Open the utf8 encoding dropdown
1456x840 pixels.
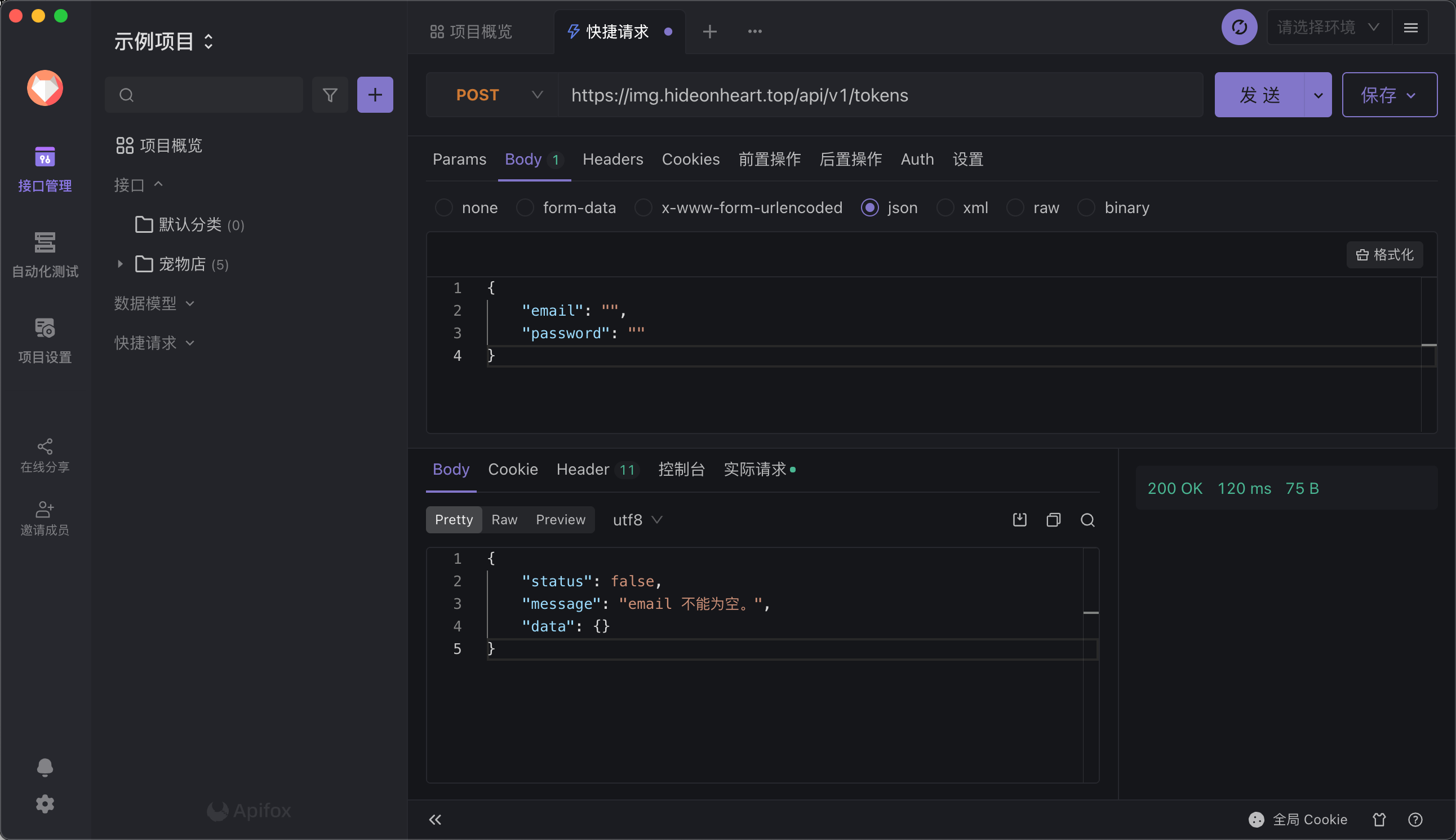click(637, 520)
